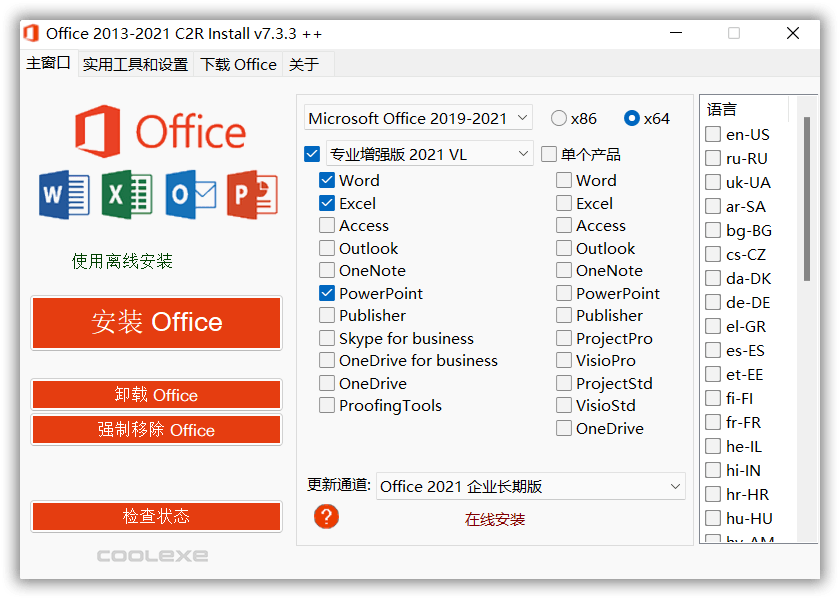Check Publisher in the suite list
840x599 pixels.
tap(327, 315)
